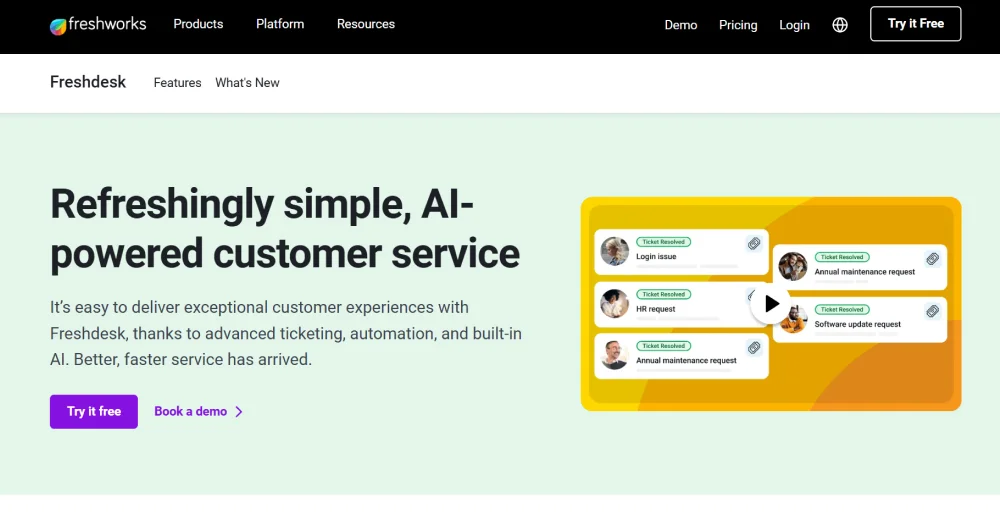Click attachment icon on Software update request ticket
Viewport: 1000px width, 512px height.
[932, 311]
